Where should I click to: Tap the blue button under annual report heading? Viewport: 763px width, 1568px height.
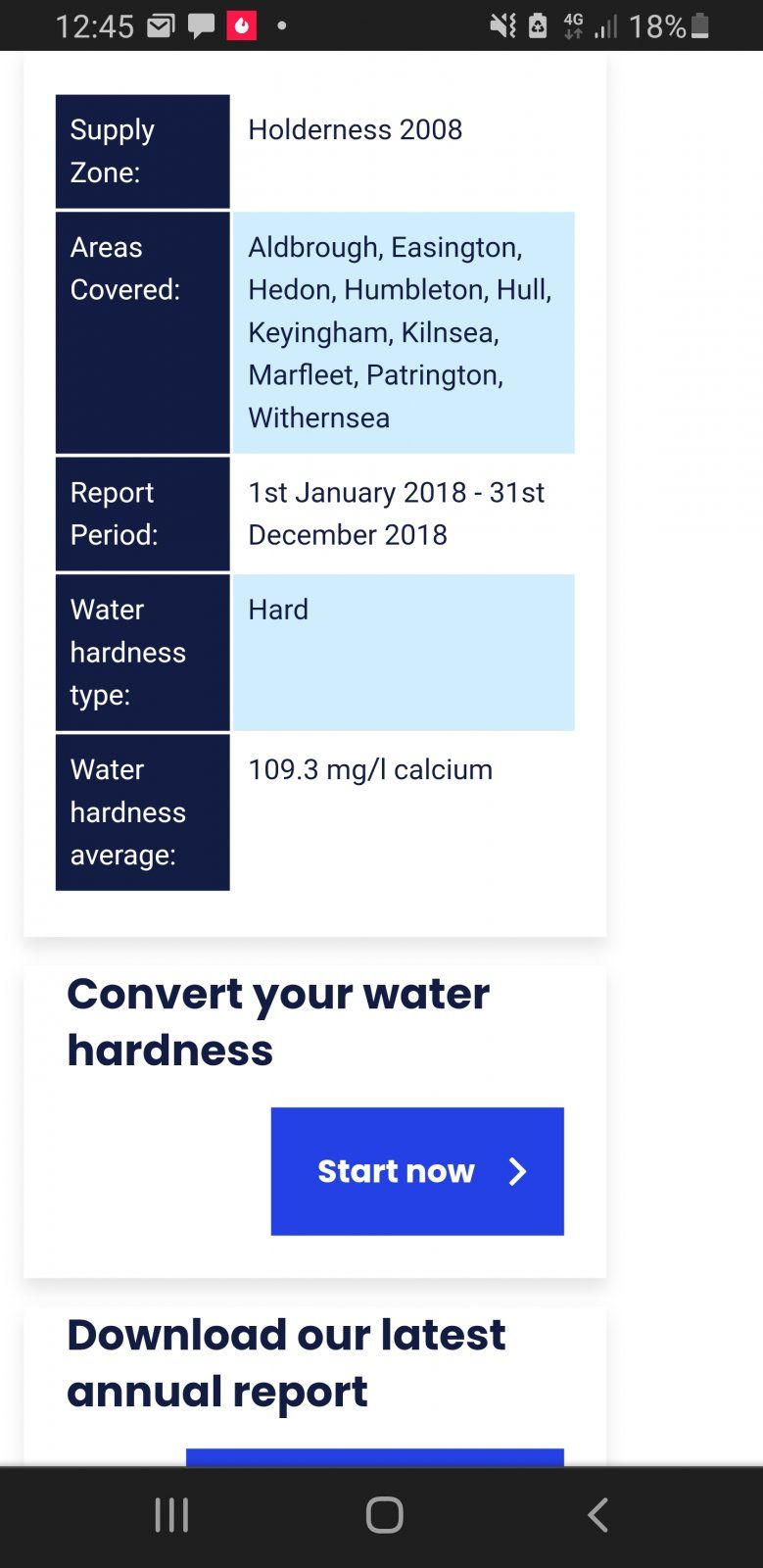(x=375, y=1457)
